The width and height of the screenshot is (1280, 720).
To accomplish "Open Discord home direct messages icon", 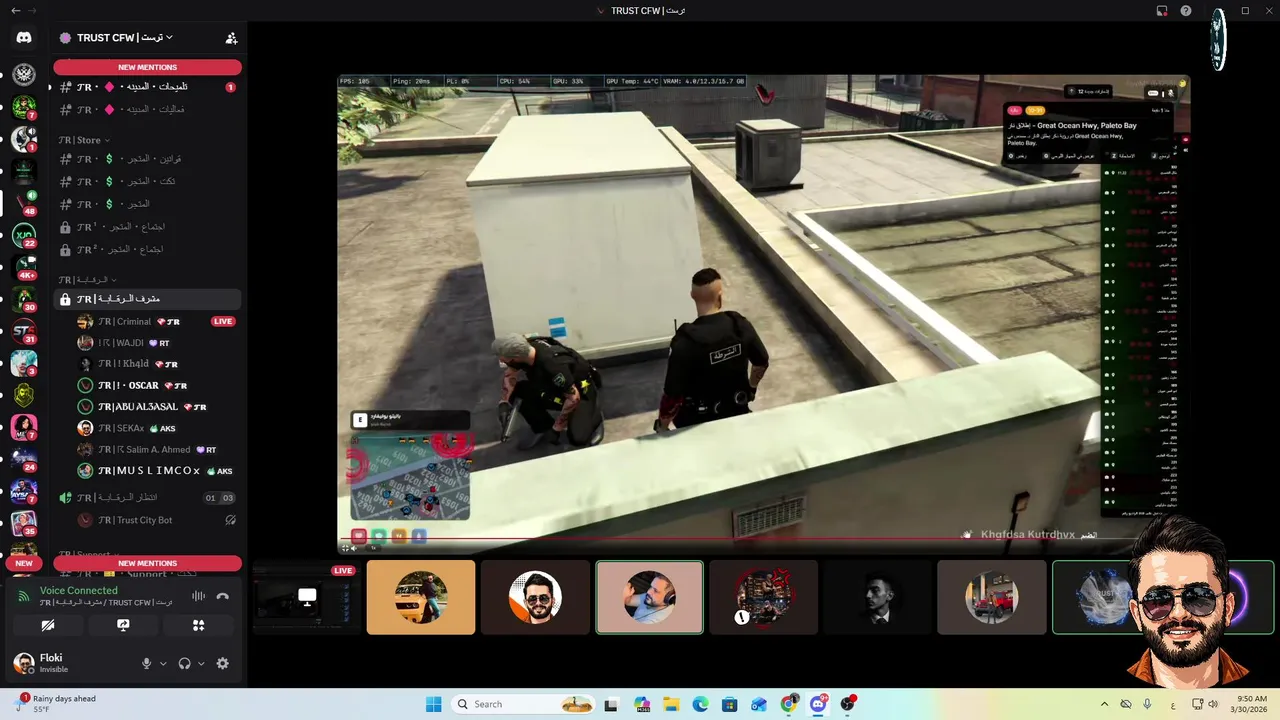I will coord(24,38).
